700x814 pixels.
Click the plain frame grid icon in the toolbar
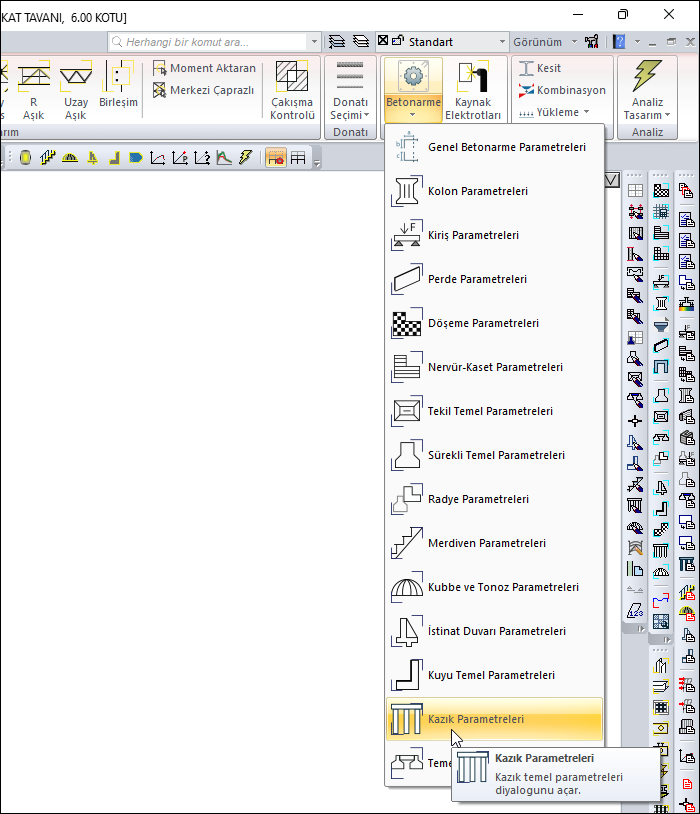pyautogui.click(x=298, y=158)
